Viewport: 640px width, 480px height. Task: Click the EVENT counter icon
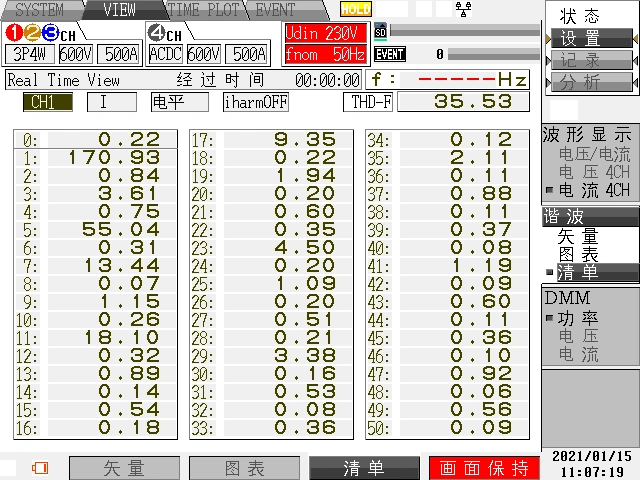[x=390, y=54]
